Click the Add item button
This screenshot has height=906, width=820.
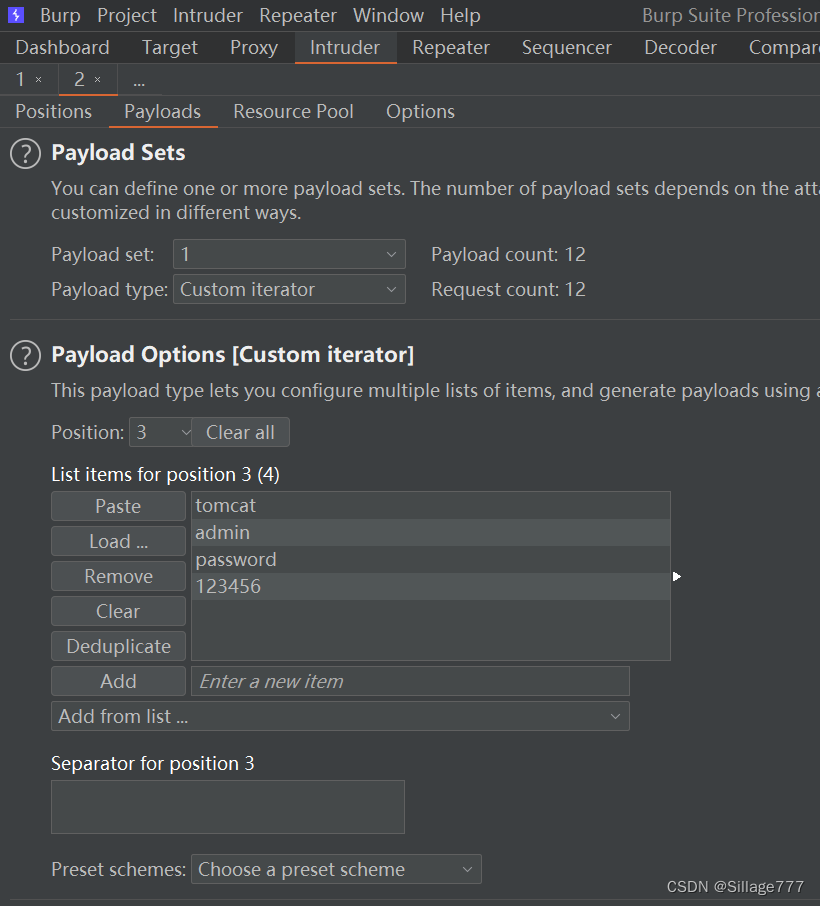pyautogui.click(x=118, y=681)
